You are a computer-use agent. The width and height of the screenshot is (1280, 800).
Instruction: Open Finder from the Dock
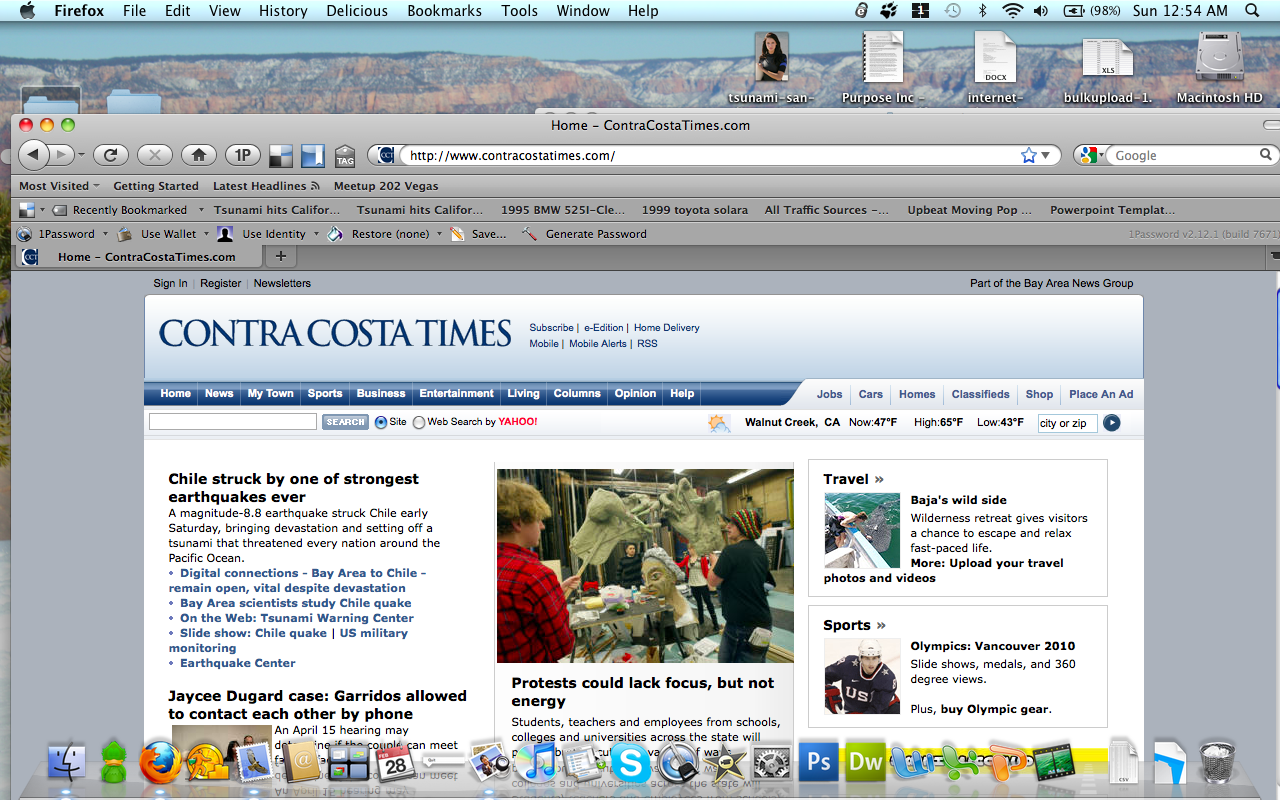coord(67,763)
